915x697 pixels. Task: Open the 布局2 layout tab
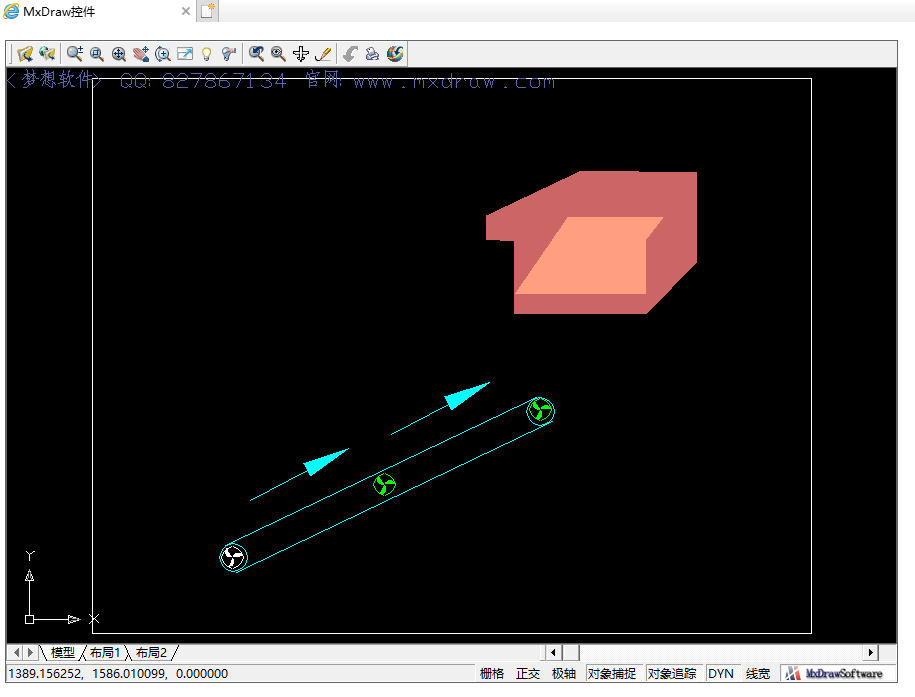151,653
